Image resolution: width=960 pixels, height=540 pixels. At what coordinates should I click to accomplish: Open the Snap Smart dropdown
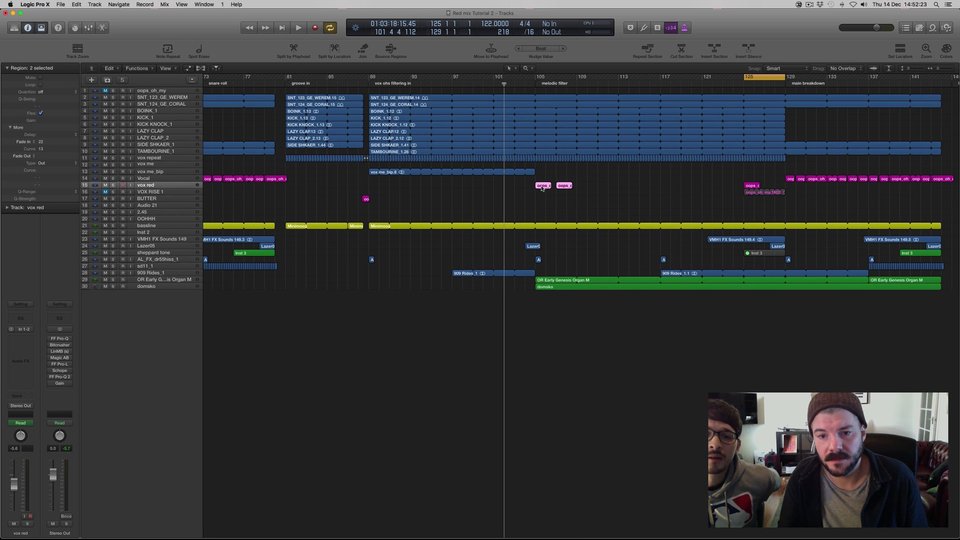click(786, 69)
